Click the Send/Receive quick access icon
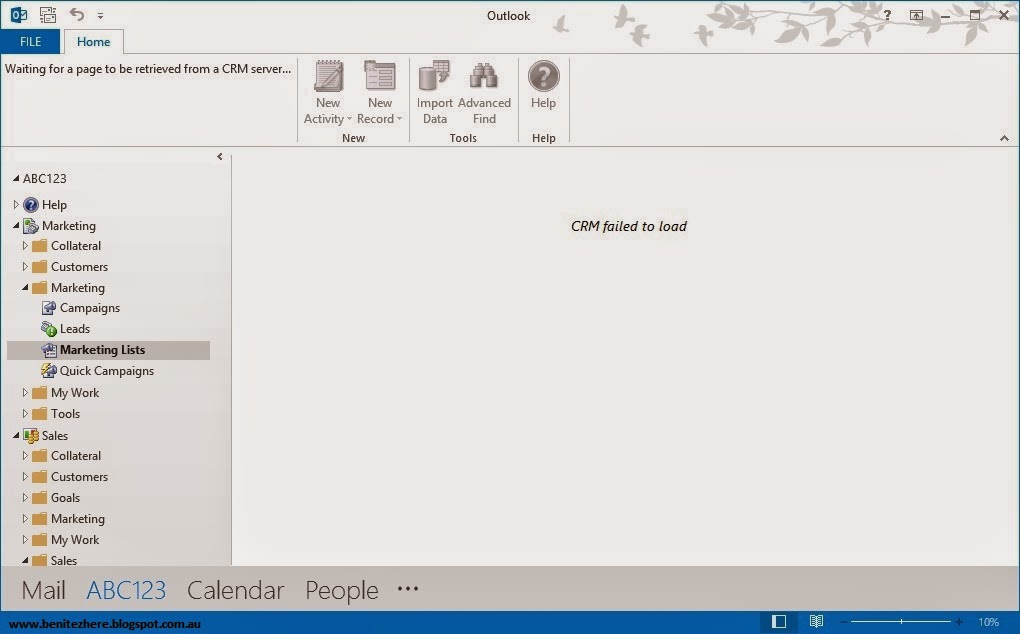 [47, 14]
